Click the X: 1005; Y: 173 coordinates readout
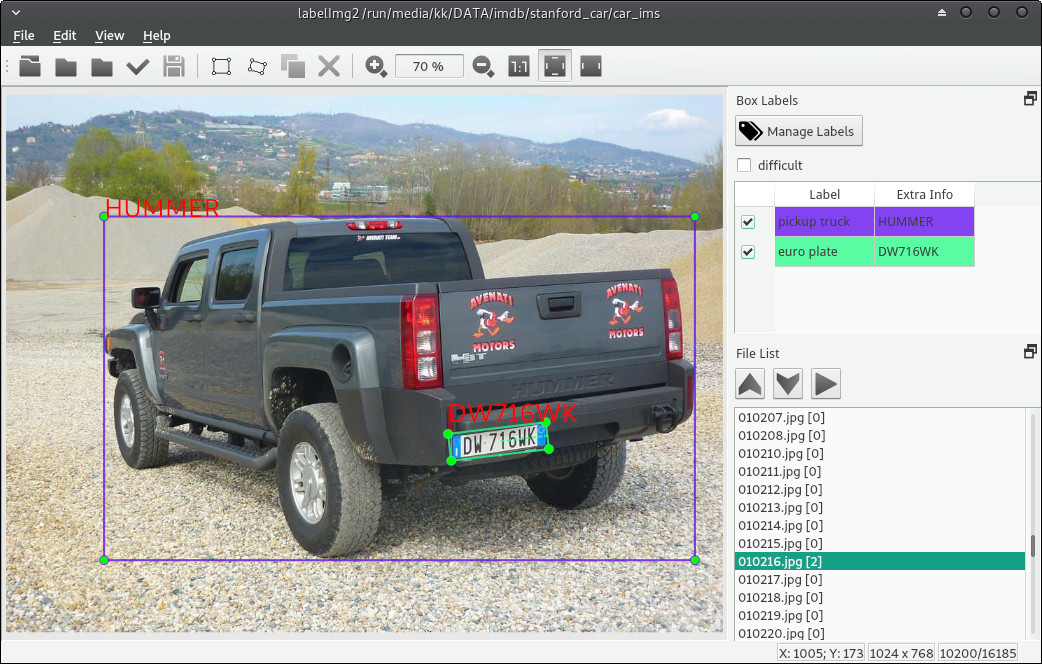Image resolution: width=1042 pixels, height=664 pixels. tap(821, 653)
